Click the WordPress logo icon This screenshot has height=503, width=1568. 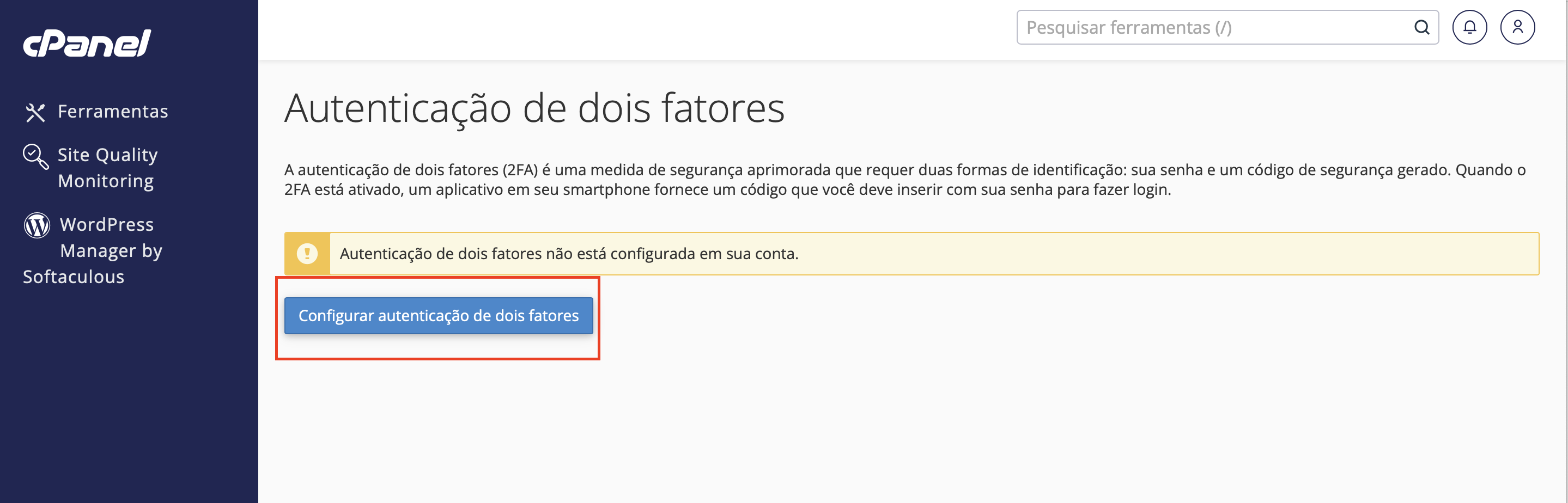coord(37,225)
